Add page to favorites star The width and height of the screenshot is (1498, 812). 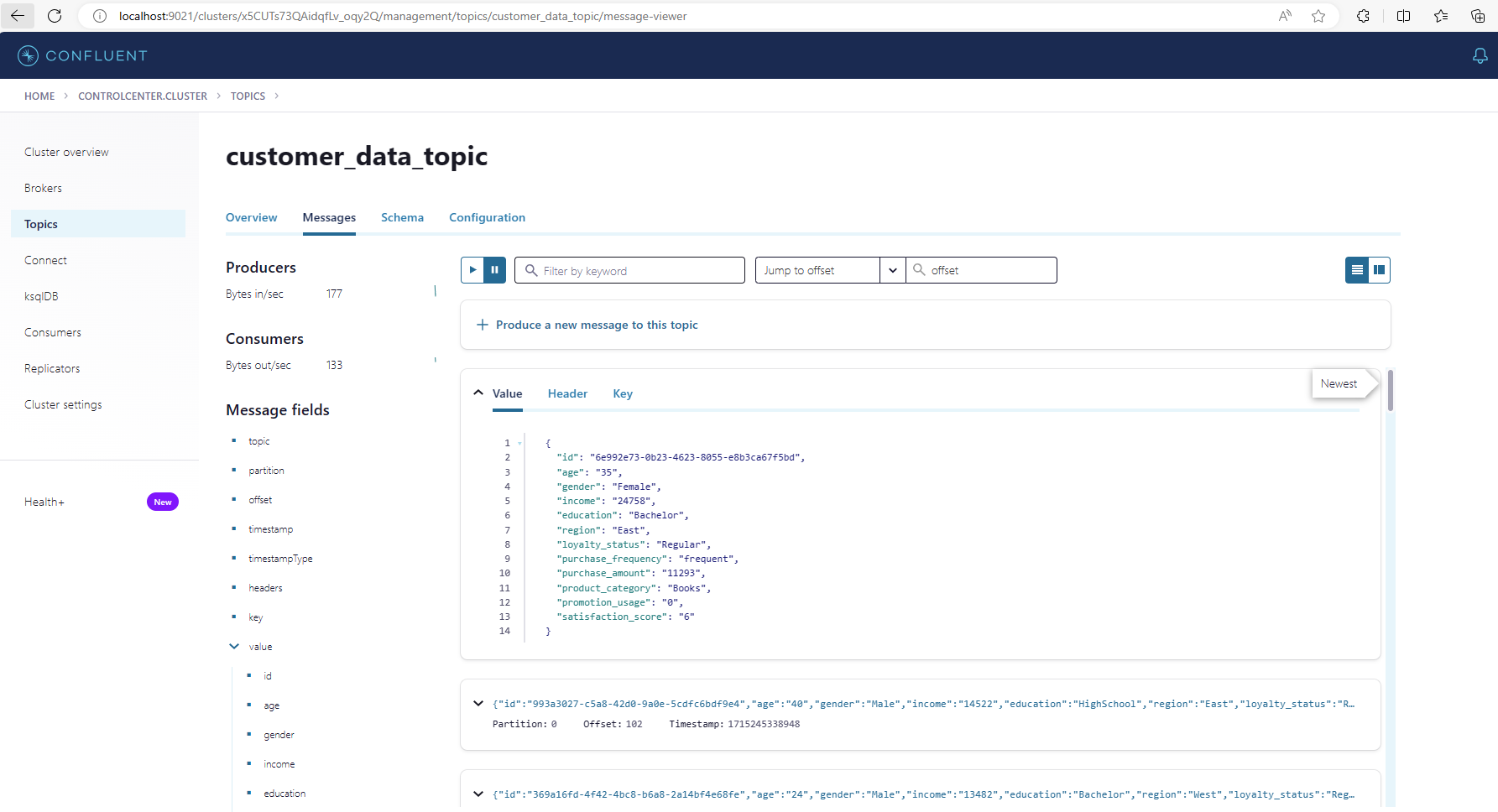[1318, 16]
